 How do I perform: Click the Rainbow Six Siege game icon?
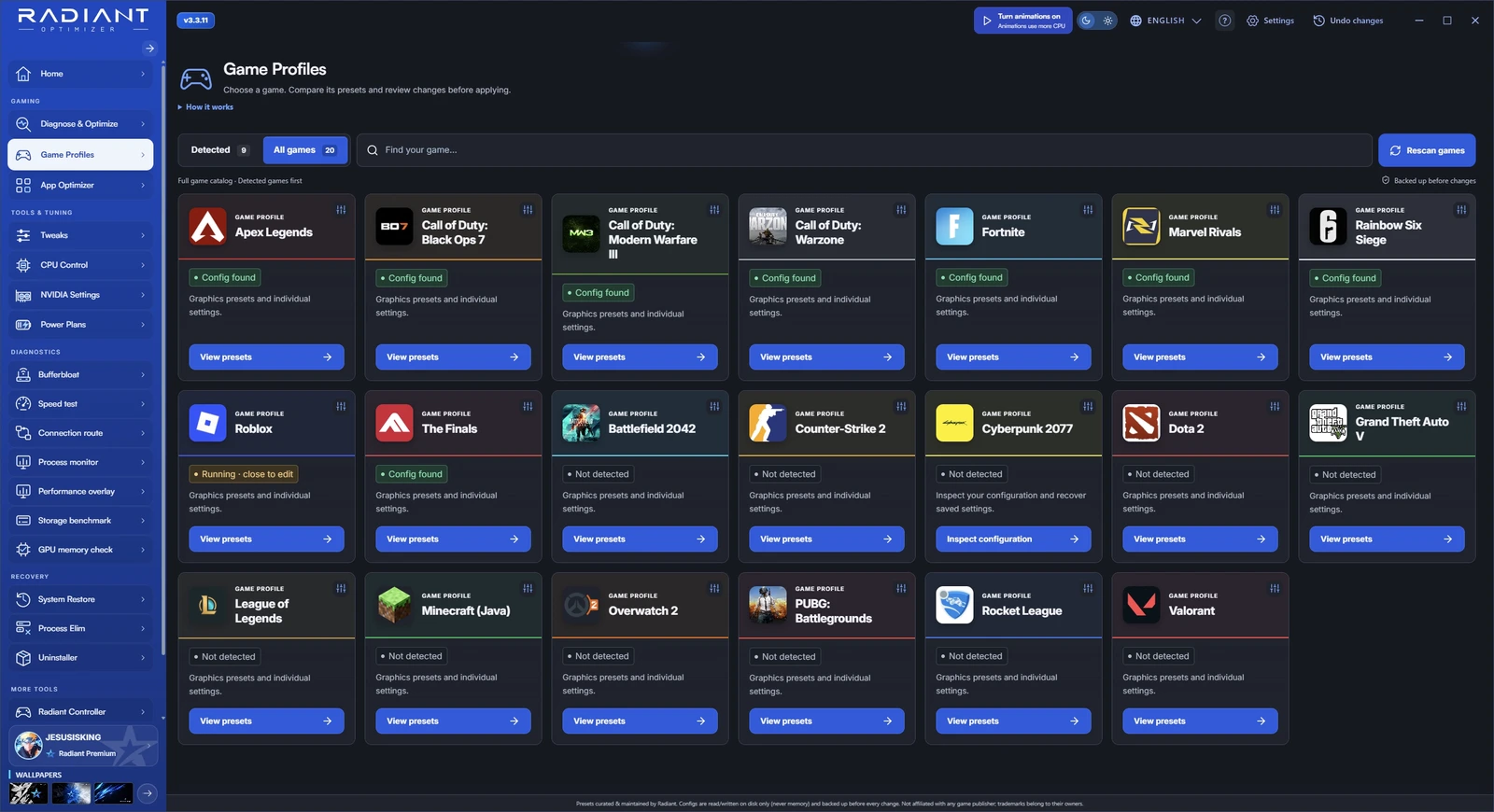click(x=1328, y=226)
